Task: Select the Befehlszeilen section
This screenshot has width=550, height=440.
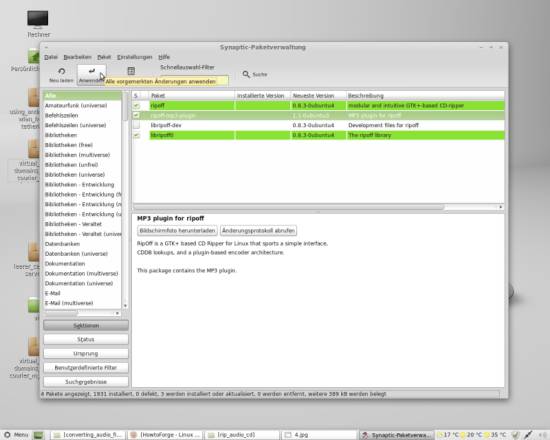Action: 82,115
